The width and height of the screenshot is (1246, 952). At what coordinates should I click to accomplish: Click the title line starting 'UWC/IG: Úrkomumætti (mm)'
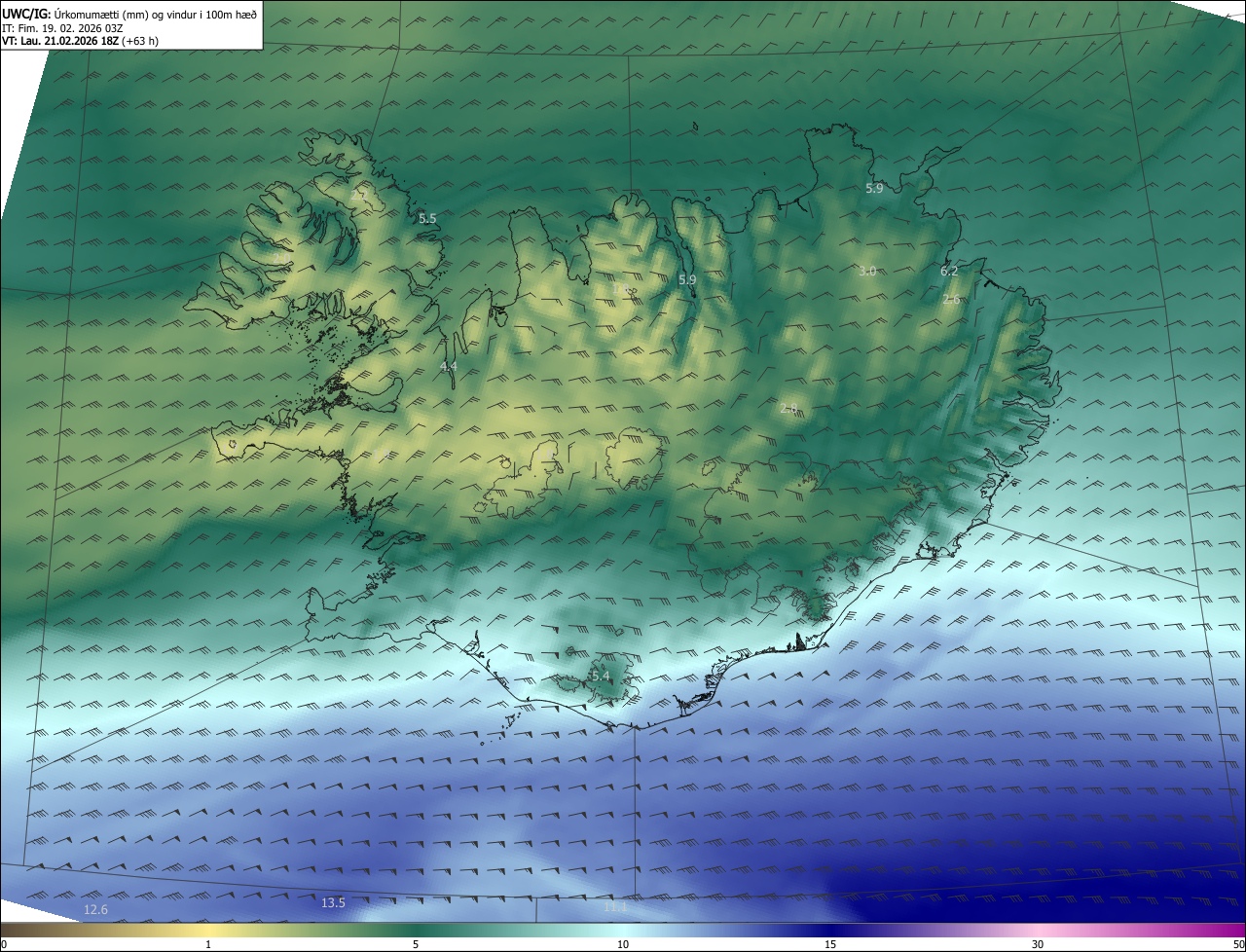click(x=128, y=15)
